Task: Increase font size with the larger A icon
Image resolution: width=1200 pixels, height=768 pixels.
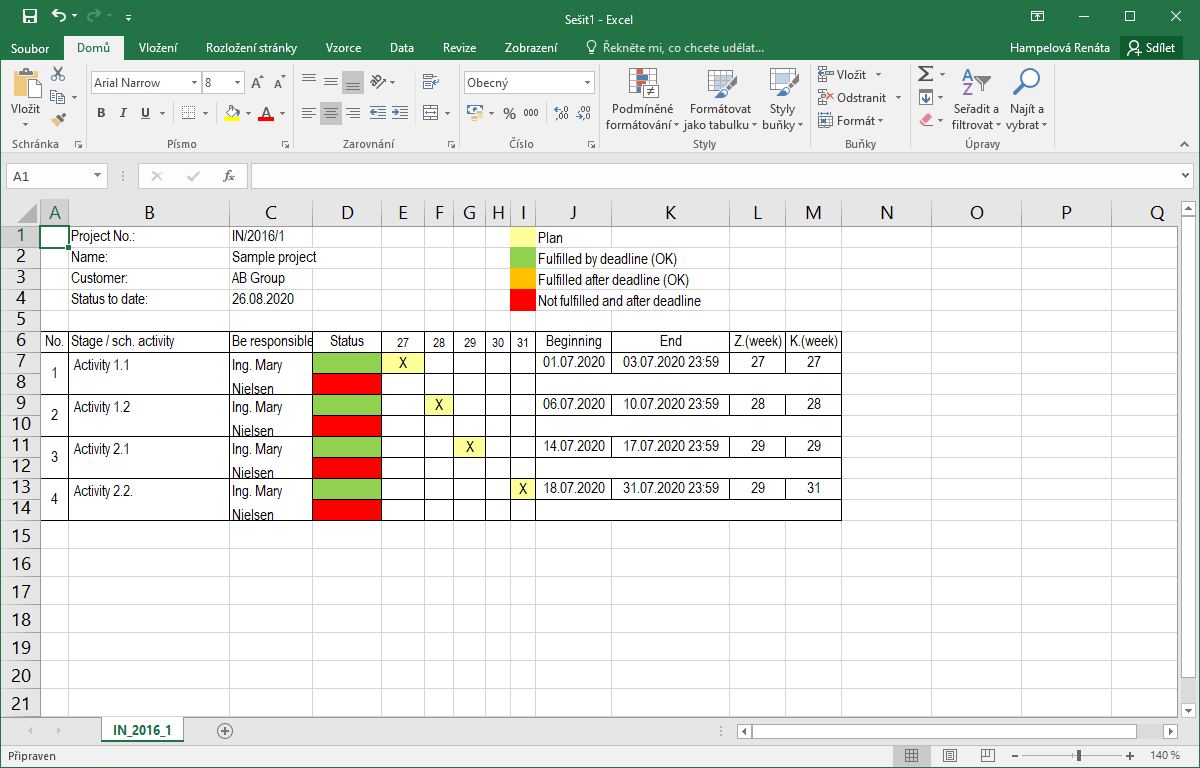Action: pos(257,83)
